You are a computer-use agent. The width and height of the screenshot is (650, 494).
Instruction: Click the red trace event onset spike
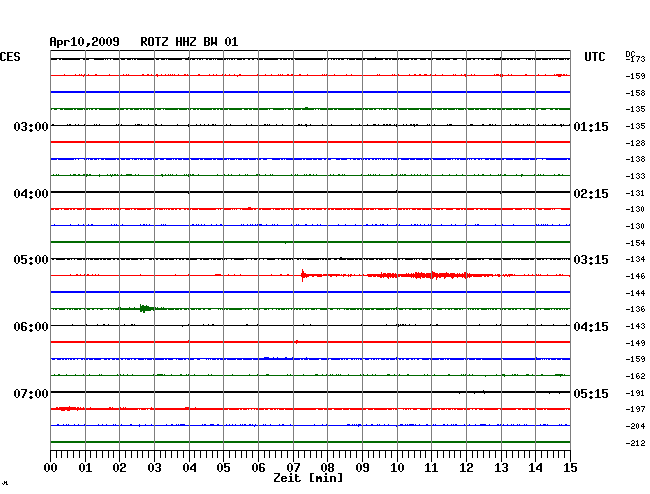(x=303, y=275)
